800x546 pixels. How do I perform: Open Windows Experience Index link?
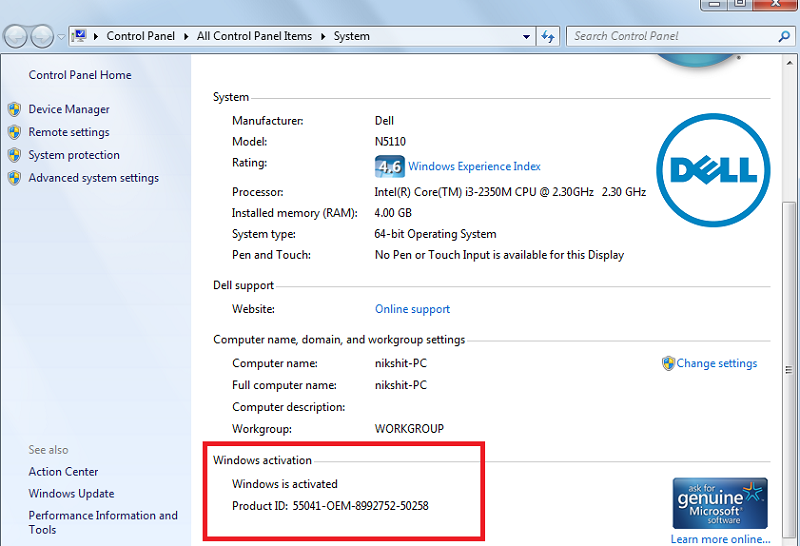tap(474, 166)
